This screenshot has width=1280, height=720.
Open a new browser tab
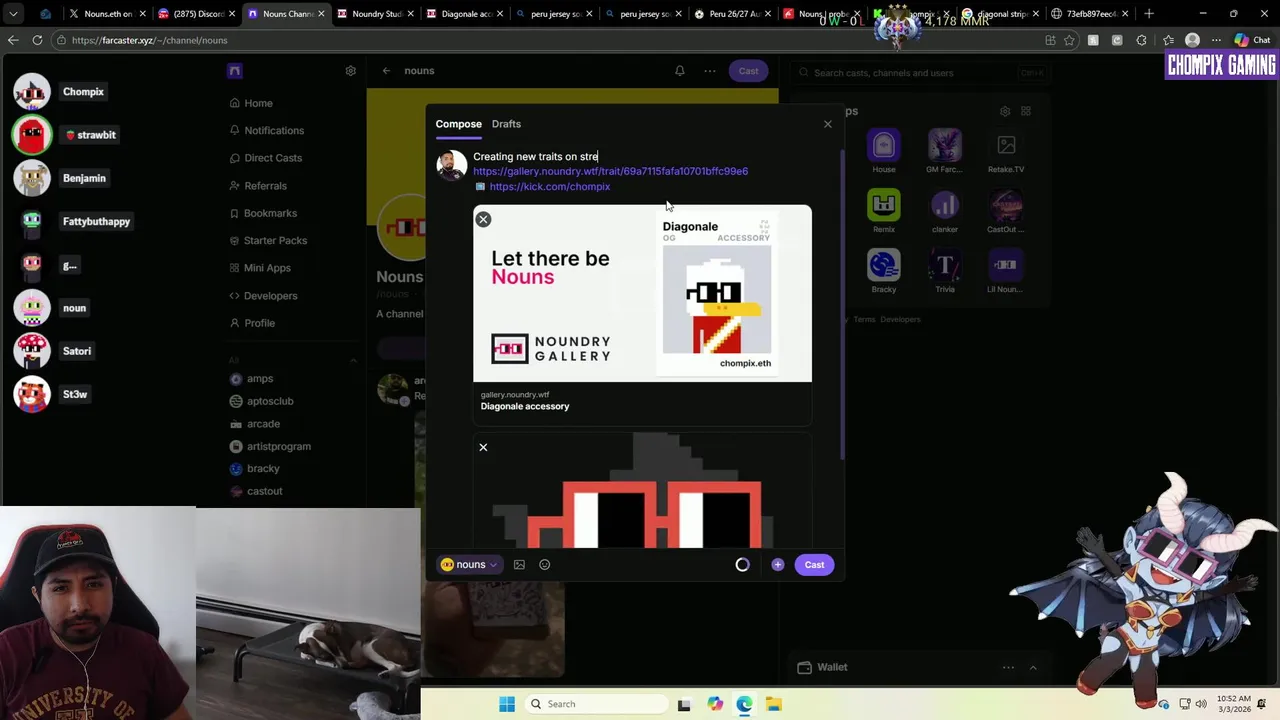pos(1149,14)
